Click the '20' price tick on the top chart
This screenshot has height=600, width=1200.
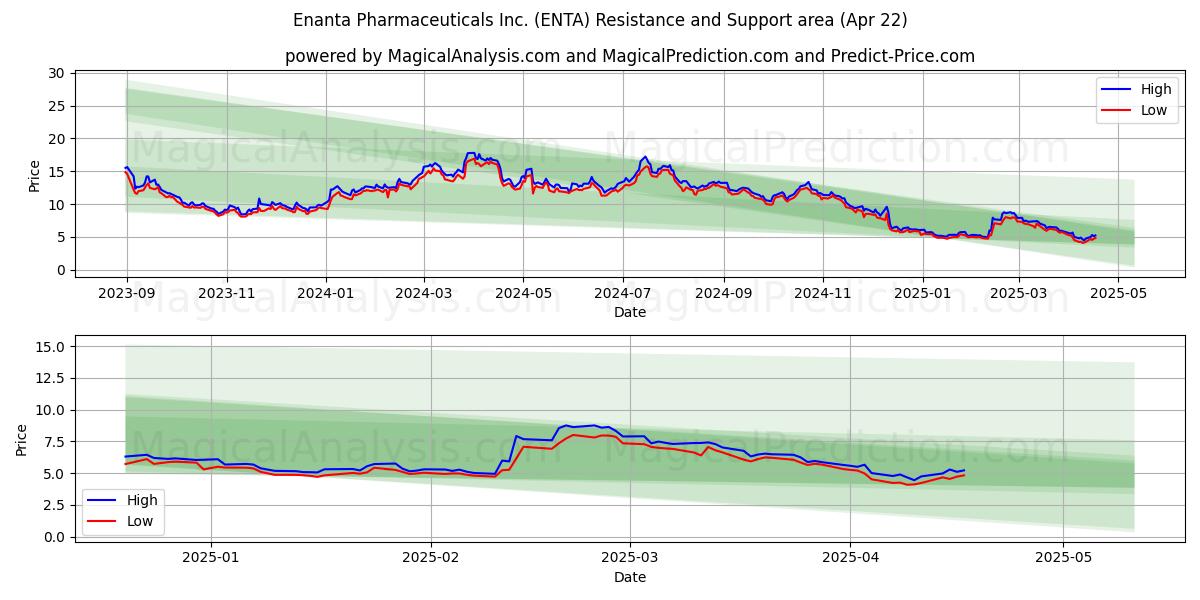56,139
